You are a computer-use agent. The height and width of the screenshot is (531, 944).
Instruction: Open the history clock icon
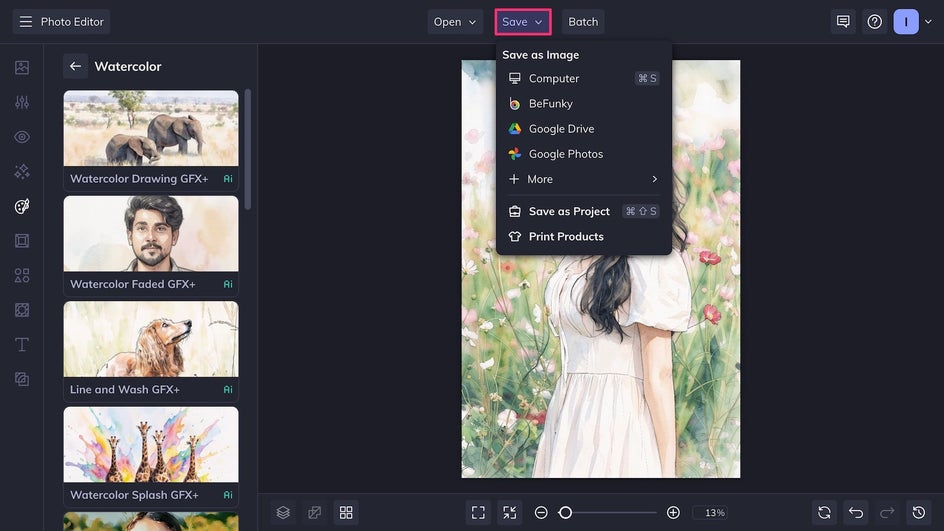click(919, 512)
